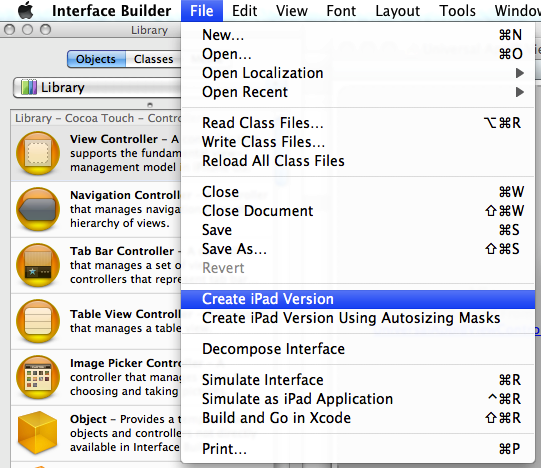Choose New... from File menu
The image size is (541, 468).
(358, 35)
